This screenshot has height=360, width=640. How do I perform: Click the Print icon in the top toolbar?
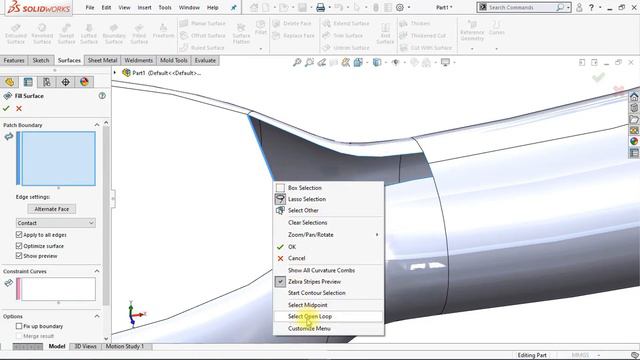pos(321,7)
